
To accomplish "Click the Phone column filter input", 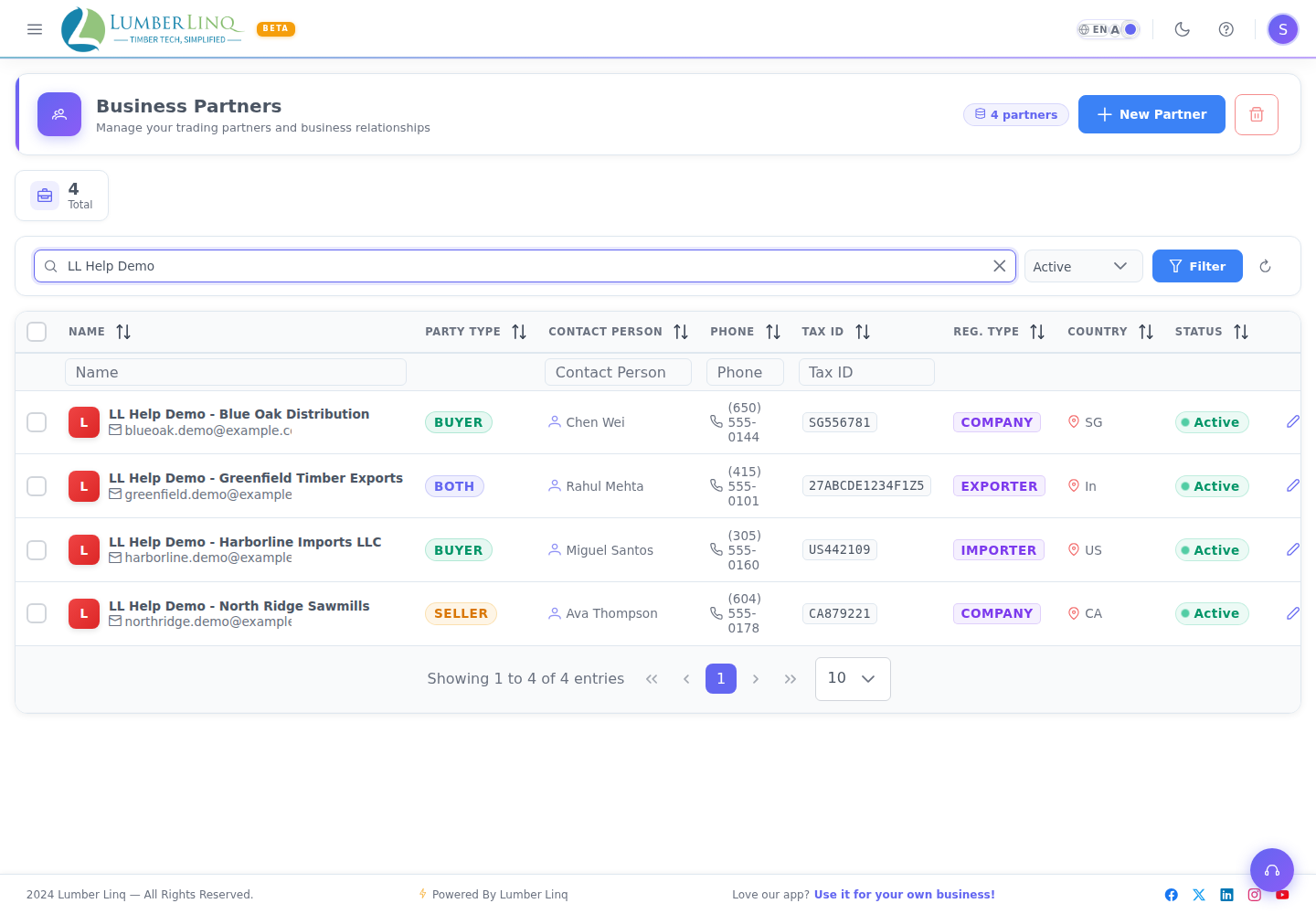I will (x=745, y=372).
